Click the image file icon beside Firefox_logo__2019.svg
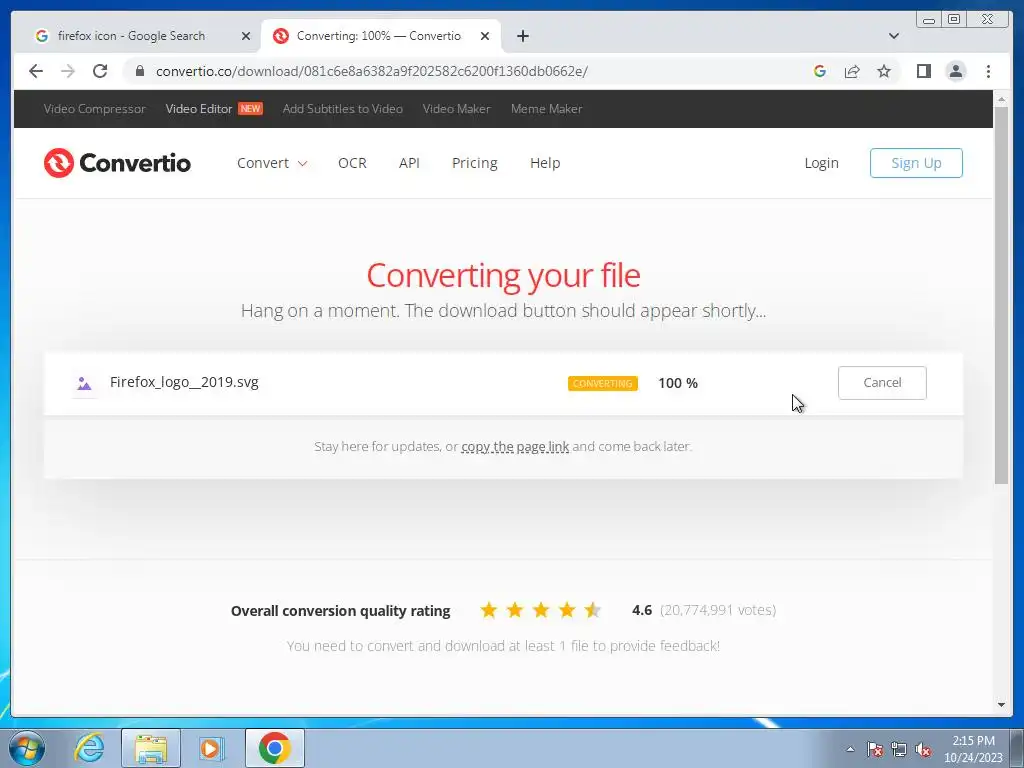Screen dimensions: 1024x768 coord(84,383)
